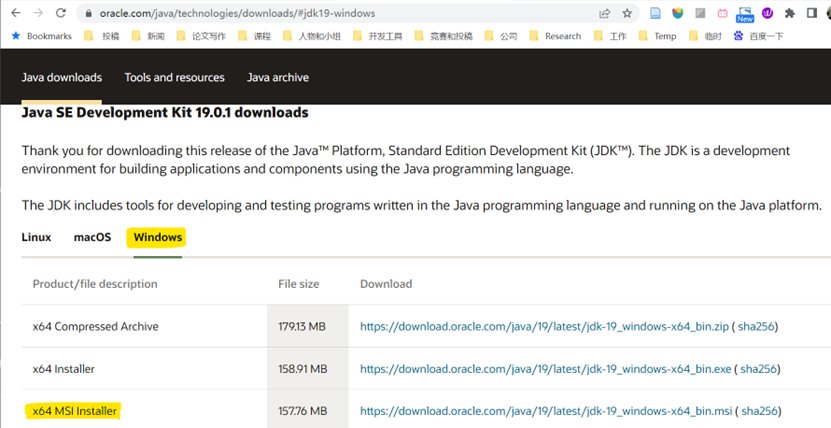Click the Product/file description header
The height and width of the screenshot is (428, 831).
[x=95, y=284]
